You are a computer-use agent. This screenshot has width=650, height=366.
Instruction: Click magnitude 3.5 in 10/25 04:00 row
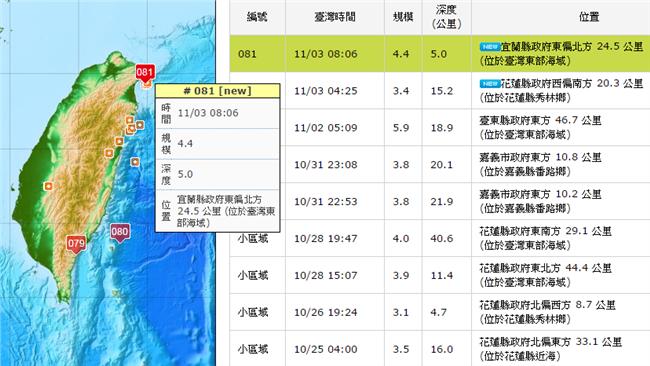(x=401, y=349)
